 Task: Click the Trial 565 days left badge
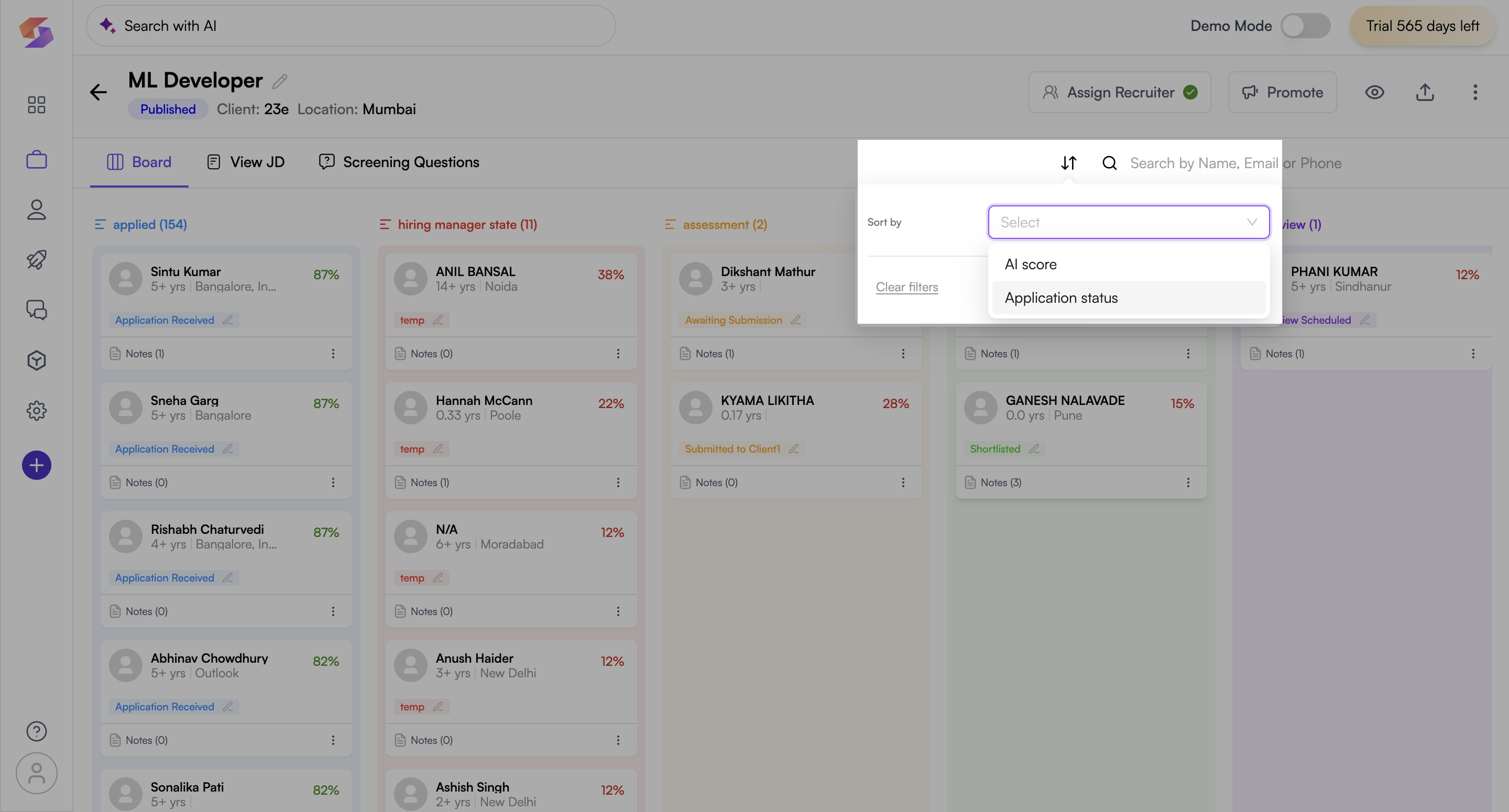tap(1423, 26)
